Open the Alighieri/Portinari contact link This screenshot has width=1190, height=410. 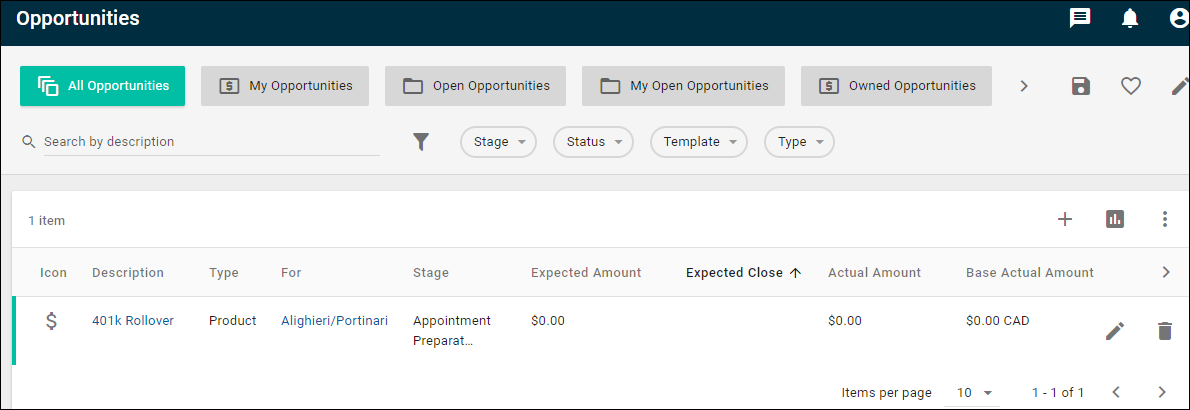[334, 320]
